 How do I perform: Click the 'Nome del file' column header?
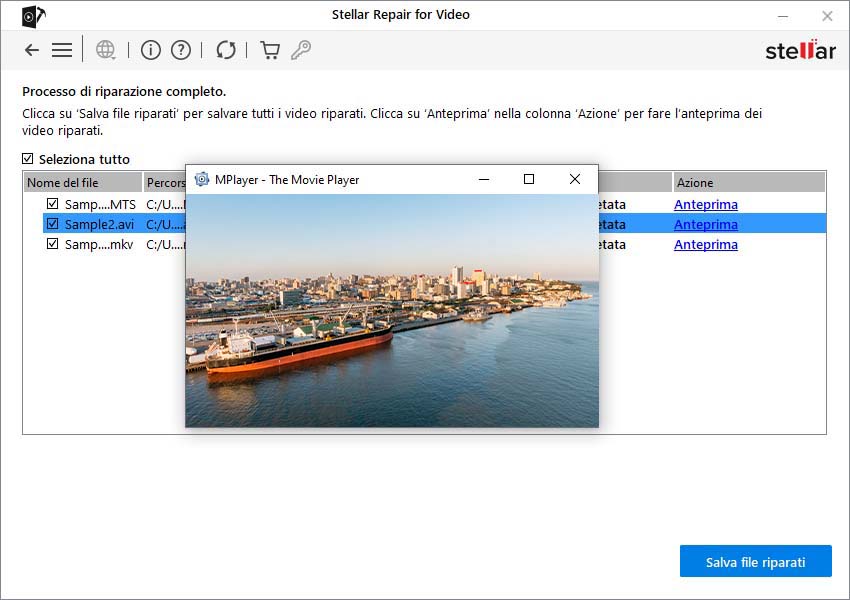point(82,183)
